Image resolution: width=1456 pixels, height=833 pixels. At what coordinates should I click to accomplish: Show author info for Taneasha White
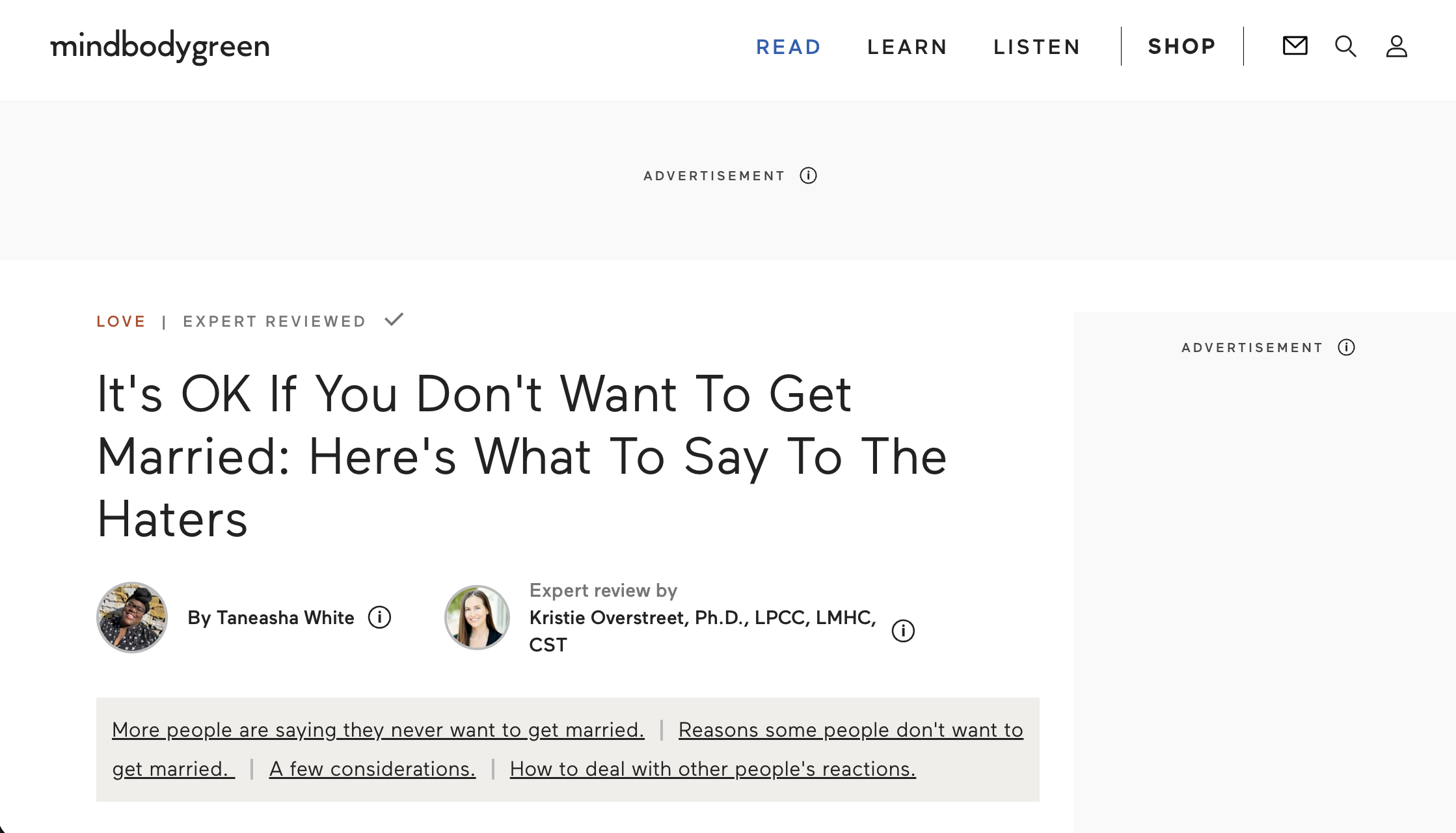click(379, 617)
